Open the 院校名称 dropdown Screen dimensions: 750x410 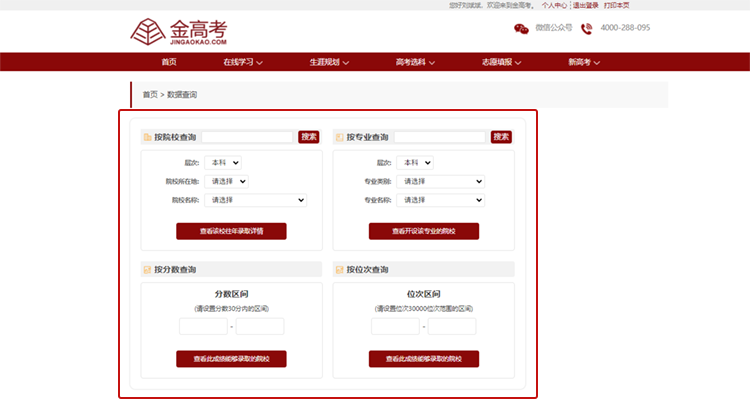click(255, 200)
